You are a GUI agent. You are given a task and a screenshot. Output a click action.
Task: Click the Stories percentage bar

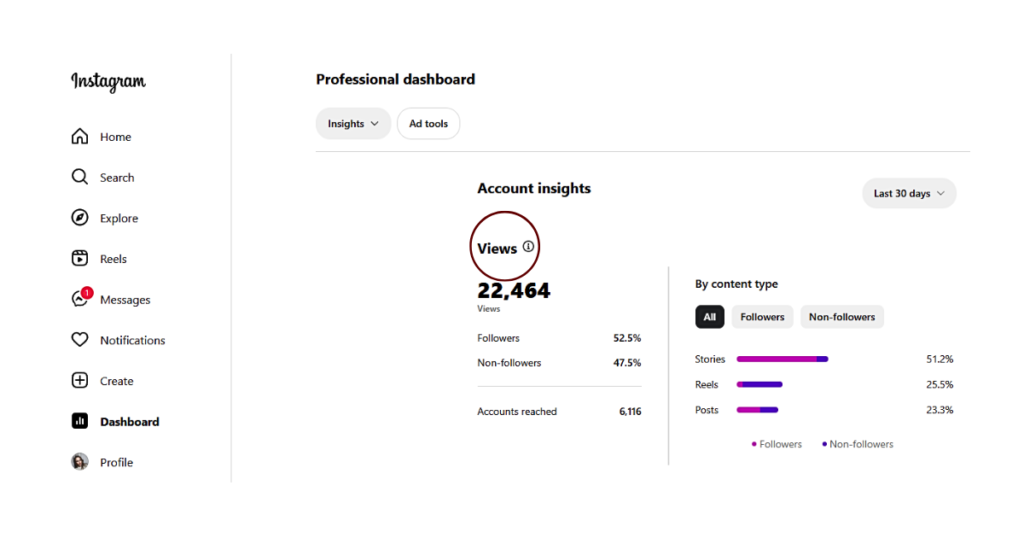[x=782, y=359]
